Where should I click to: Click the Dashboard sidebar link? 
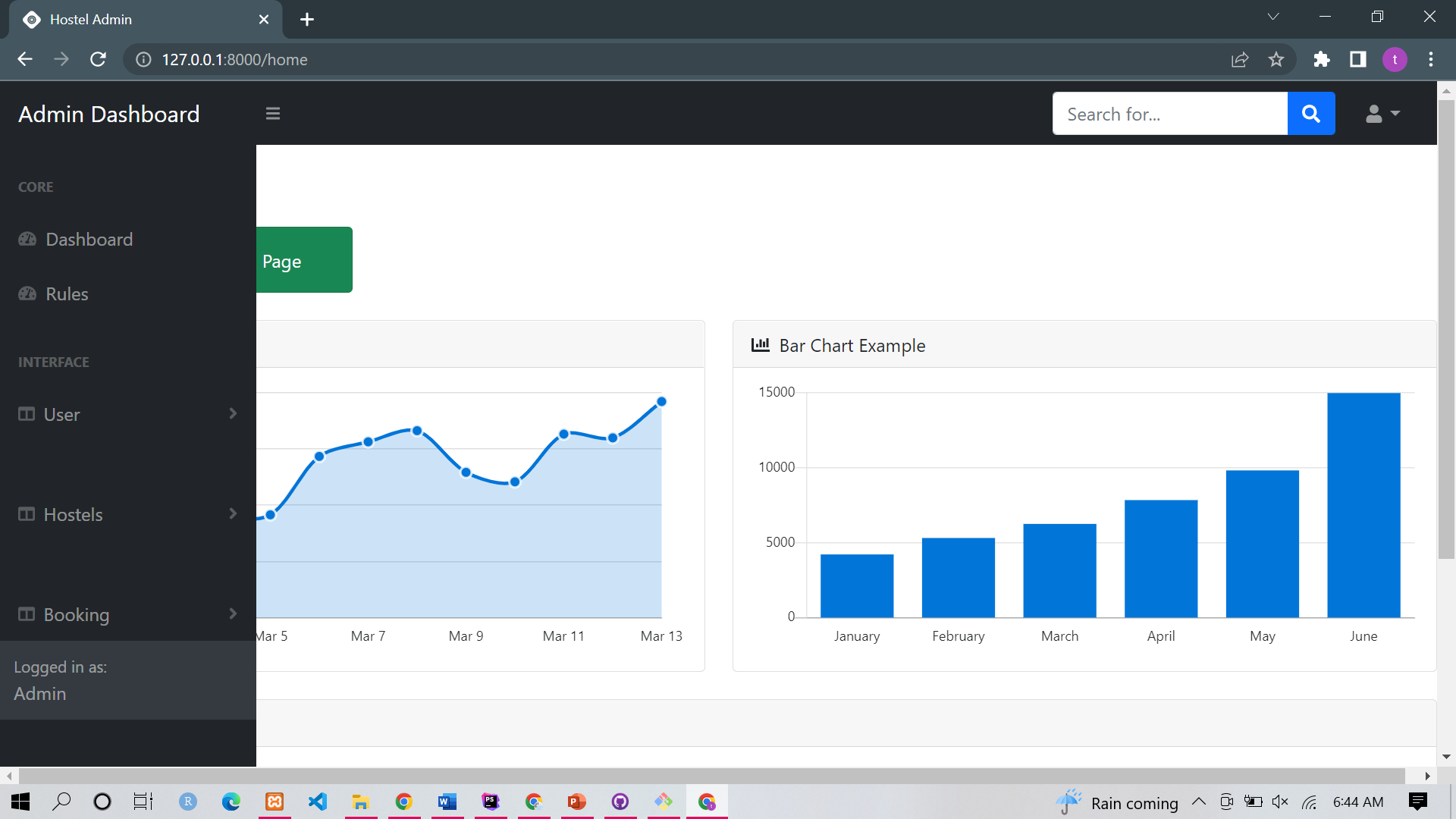point(89,240)
